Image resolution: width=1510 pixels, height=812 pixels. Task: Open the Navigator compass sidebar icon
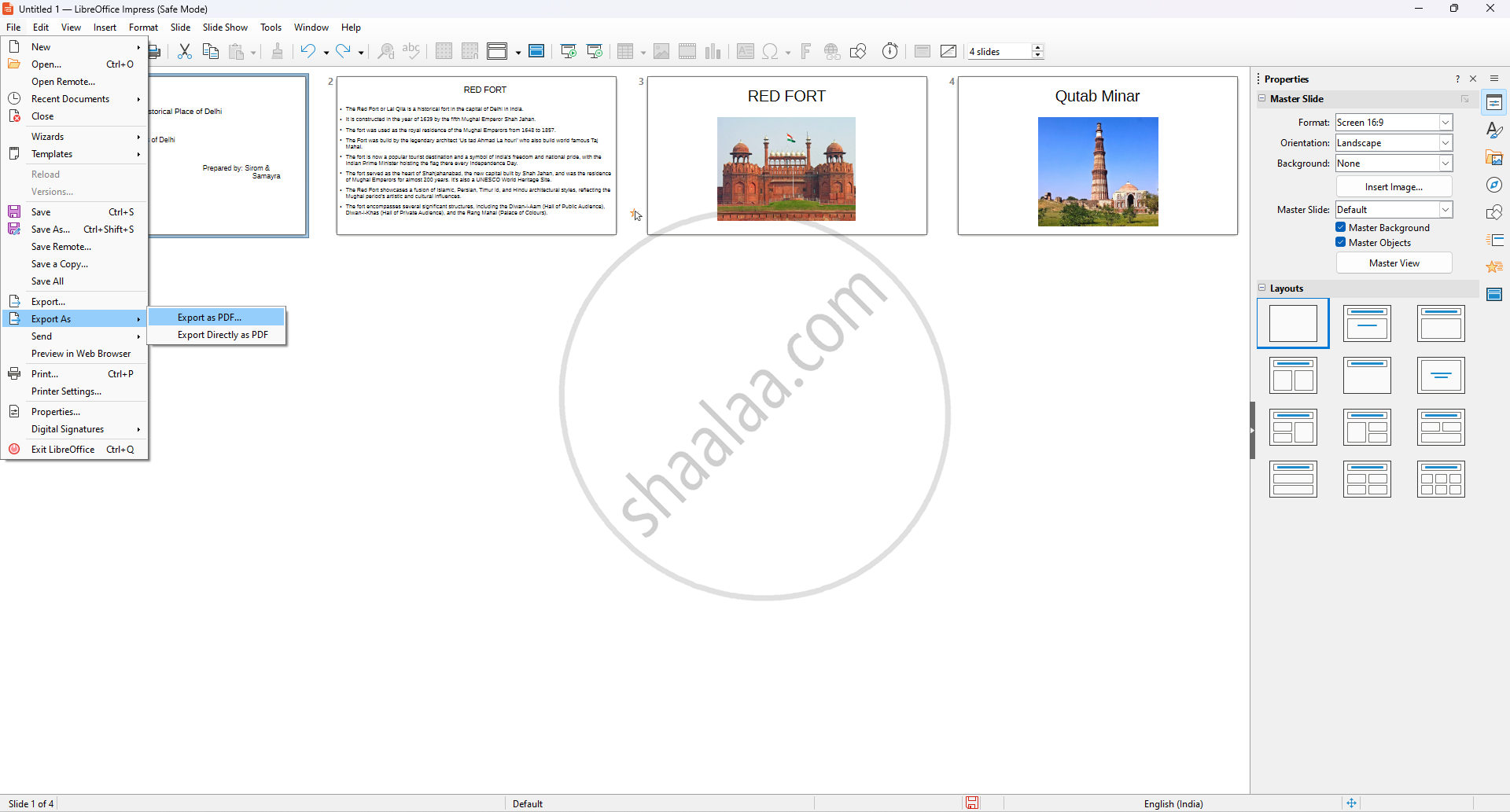coord(1494,186)
